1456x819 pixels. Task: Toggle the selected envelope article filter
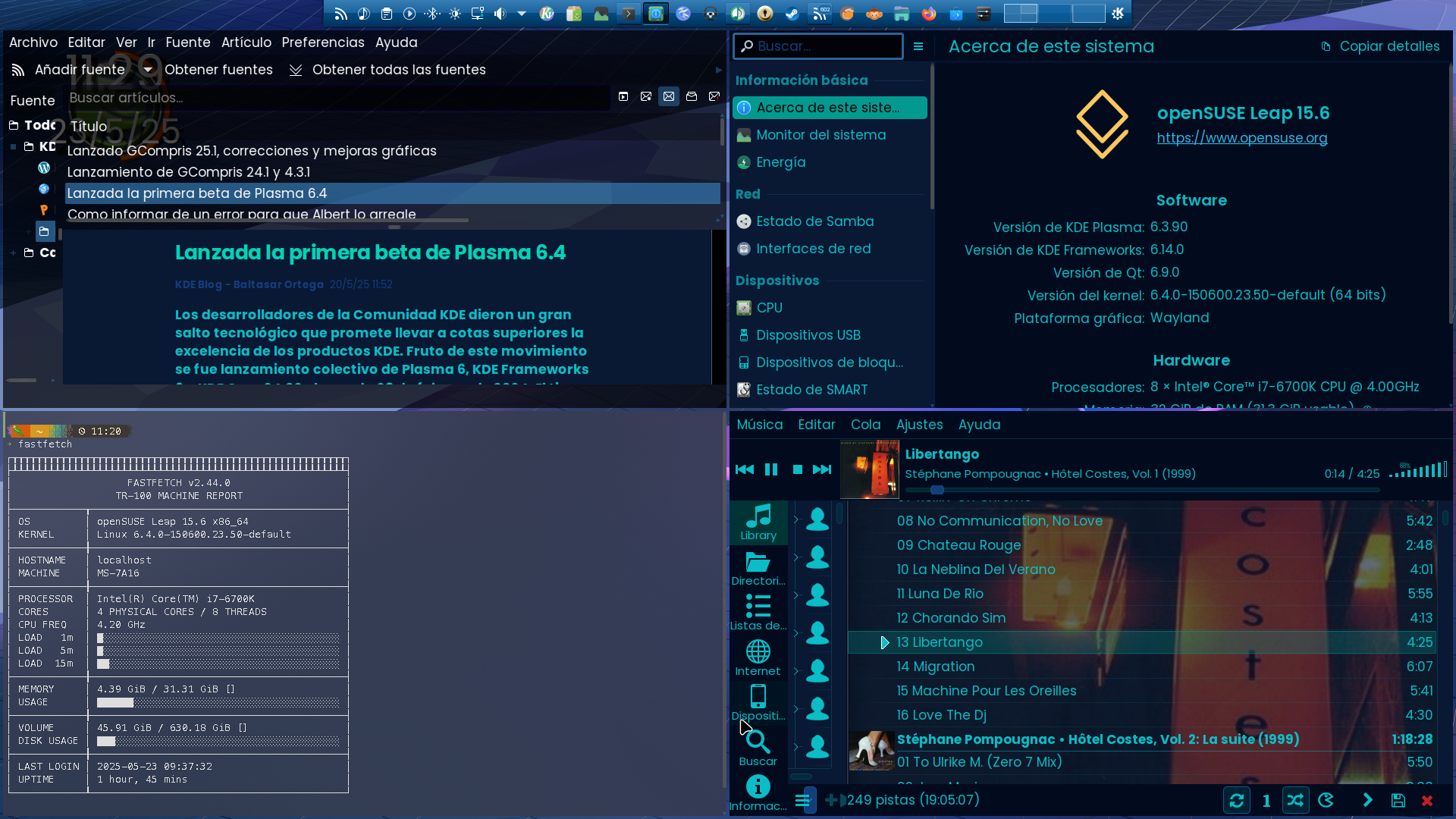point(669,96)
